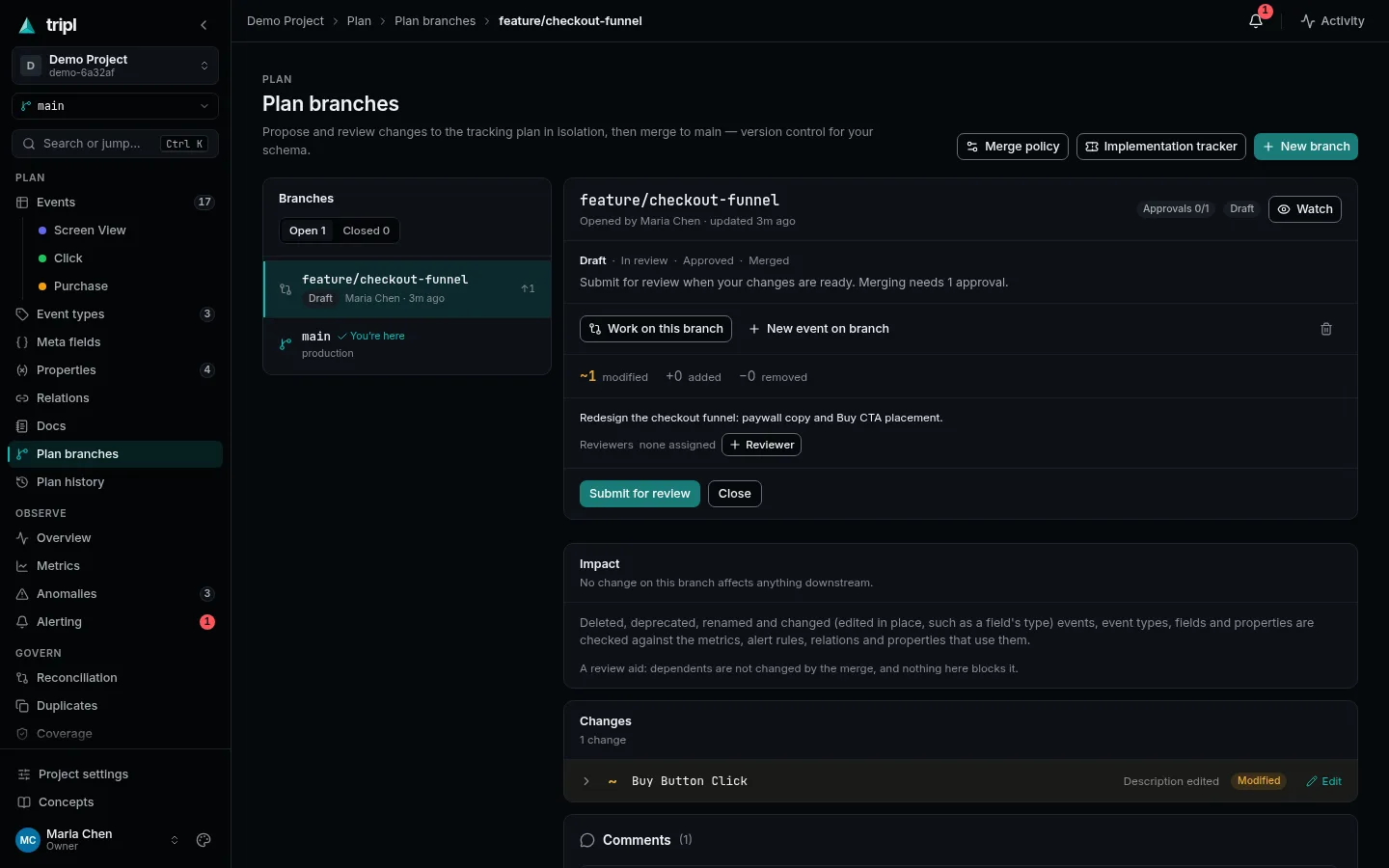Open Reconciliation under Govern

pyautogui.click(x=115, y=678)
